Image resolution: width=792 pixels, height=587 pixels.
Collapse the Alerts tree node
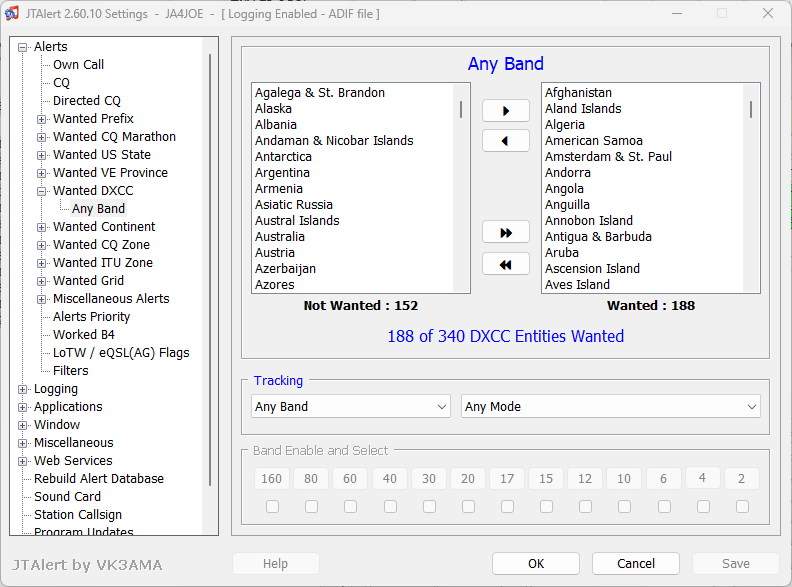point(22,47)
